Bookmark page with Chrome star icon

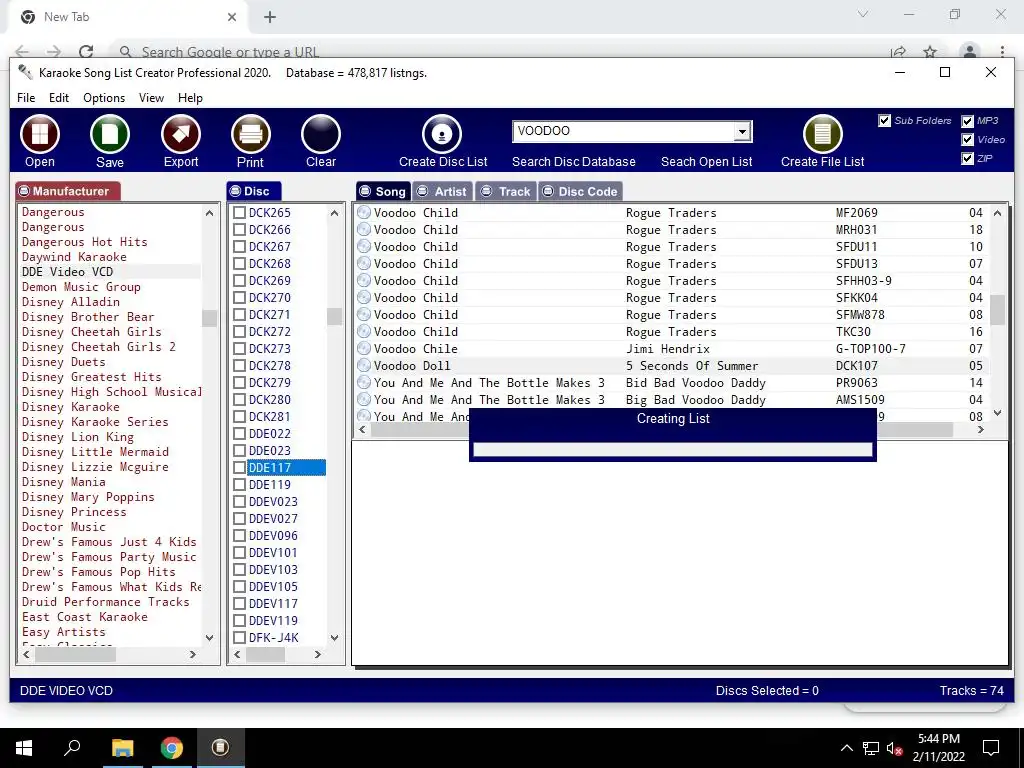coord(930,52)
